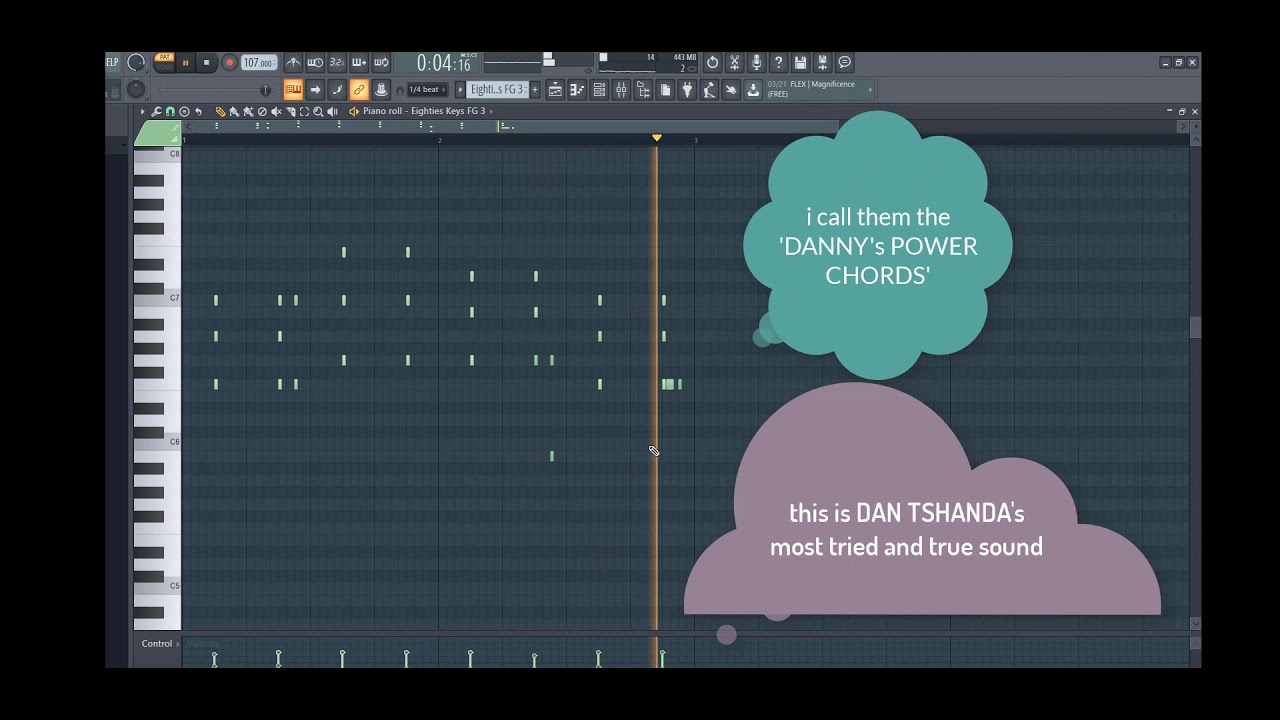Open the Mixer

(621, 90)
